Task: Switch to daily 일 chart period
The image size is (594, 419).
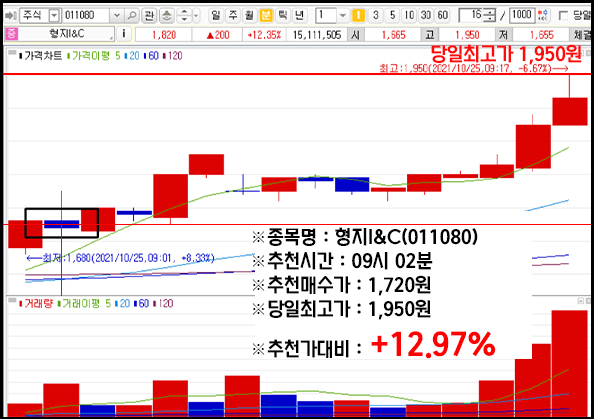Action: pyautogui.click(x=216, y=16)
